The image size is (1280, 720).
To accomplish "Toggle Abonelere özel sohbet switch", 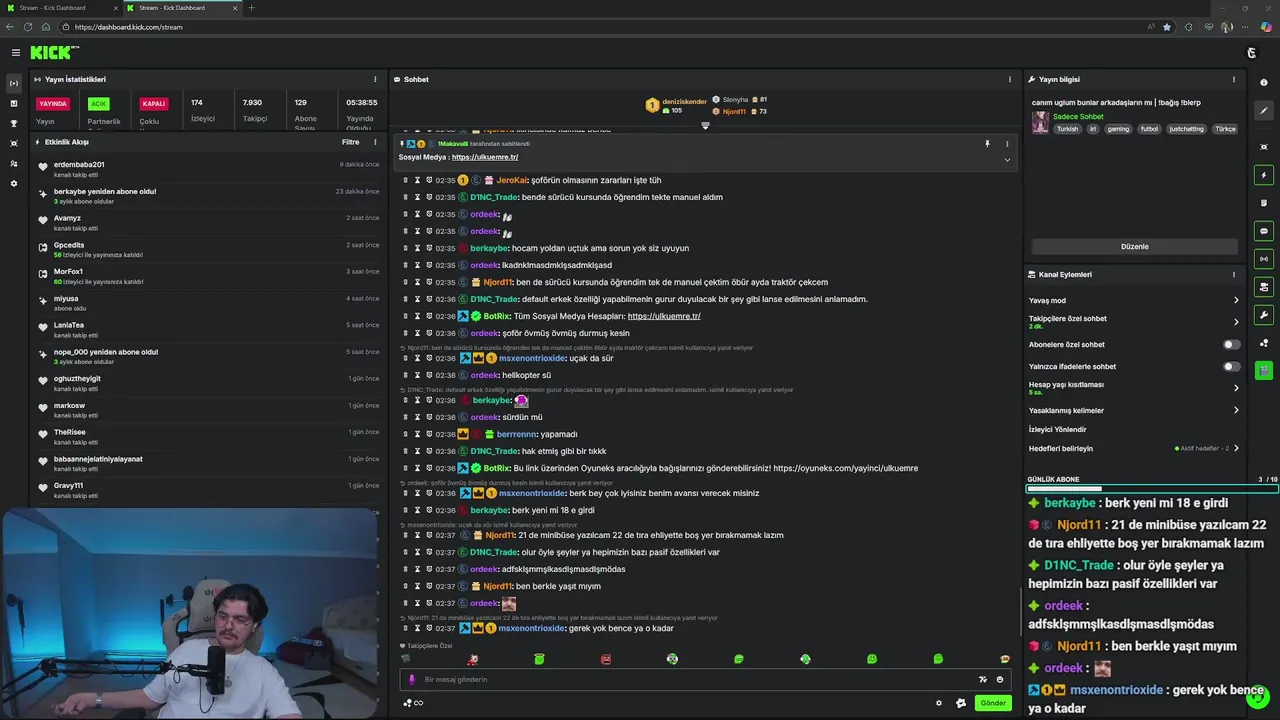I will [1232, 345].
